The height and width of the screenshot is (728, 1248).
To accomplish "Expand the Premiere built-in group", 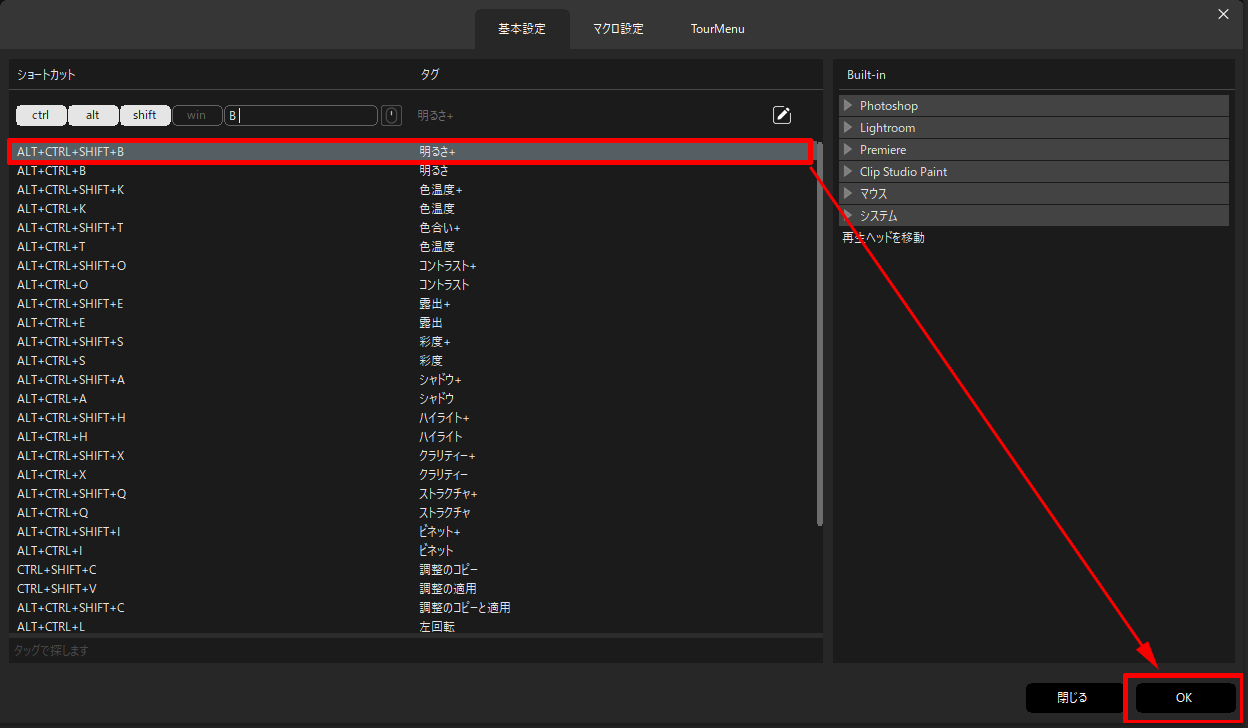I will (x=849, y=150).
